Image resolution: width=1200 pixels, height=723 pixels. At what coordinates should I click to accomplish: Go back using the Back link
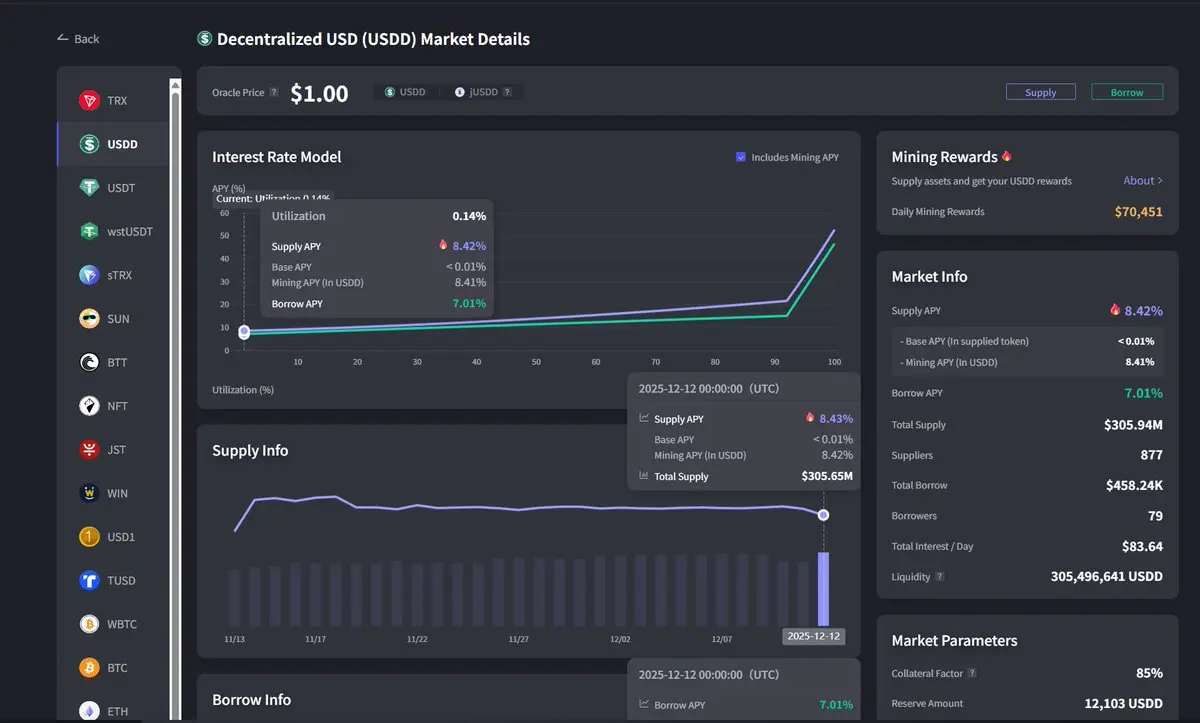click(78, 39)
